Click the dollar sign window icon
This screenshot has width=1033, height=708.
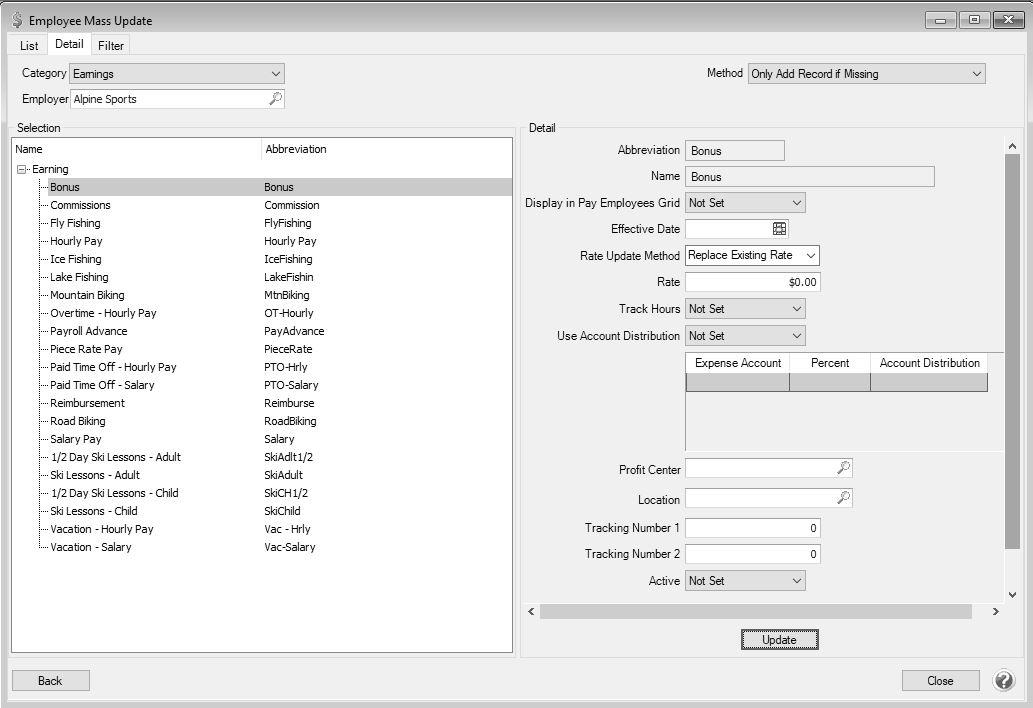pos(17,20)
